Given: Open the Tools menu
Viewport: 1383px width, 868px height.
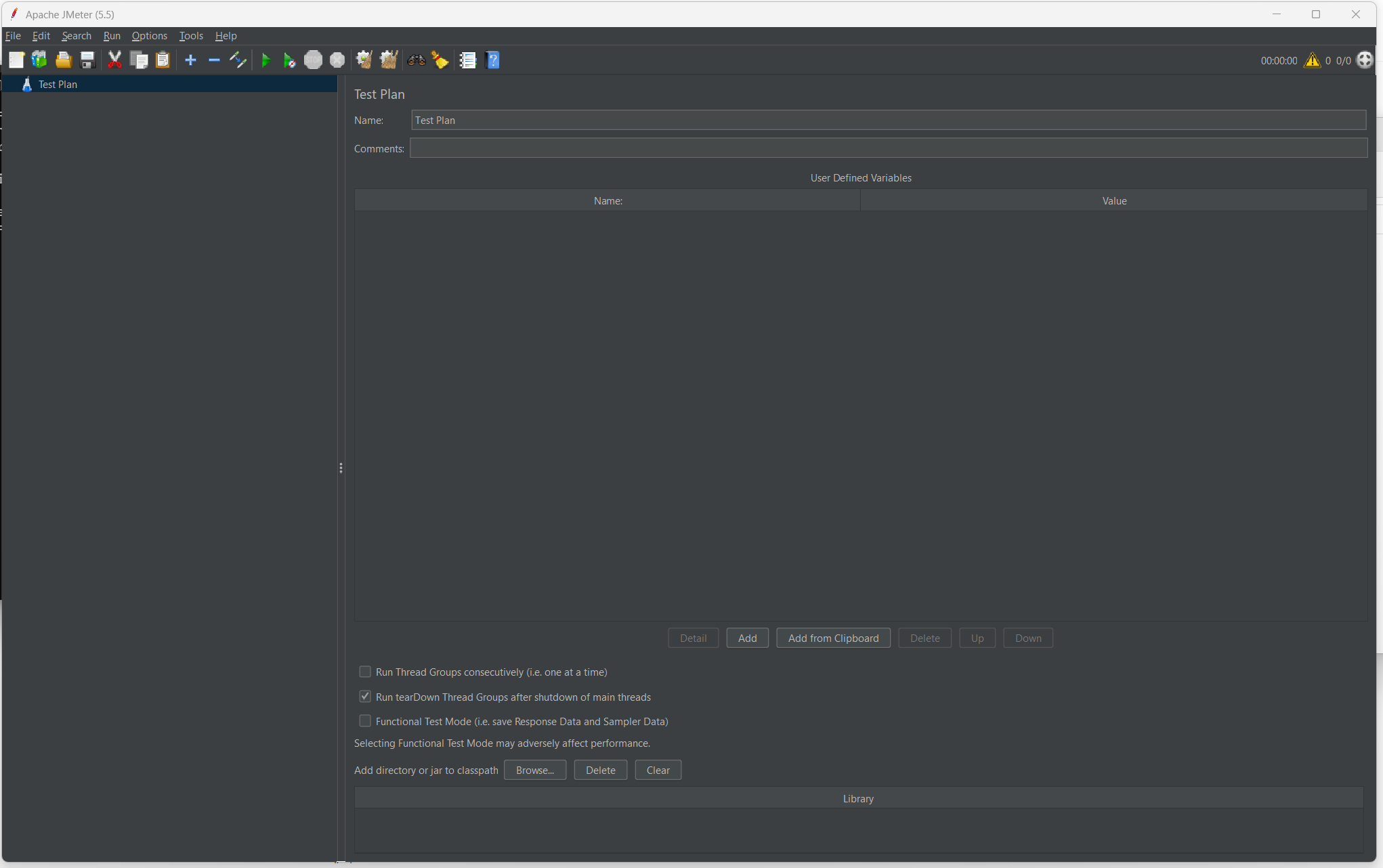Looking at the screenshot, I should click(x=191, y=36).
